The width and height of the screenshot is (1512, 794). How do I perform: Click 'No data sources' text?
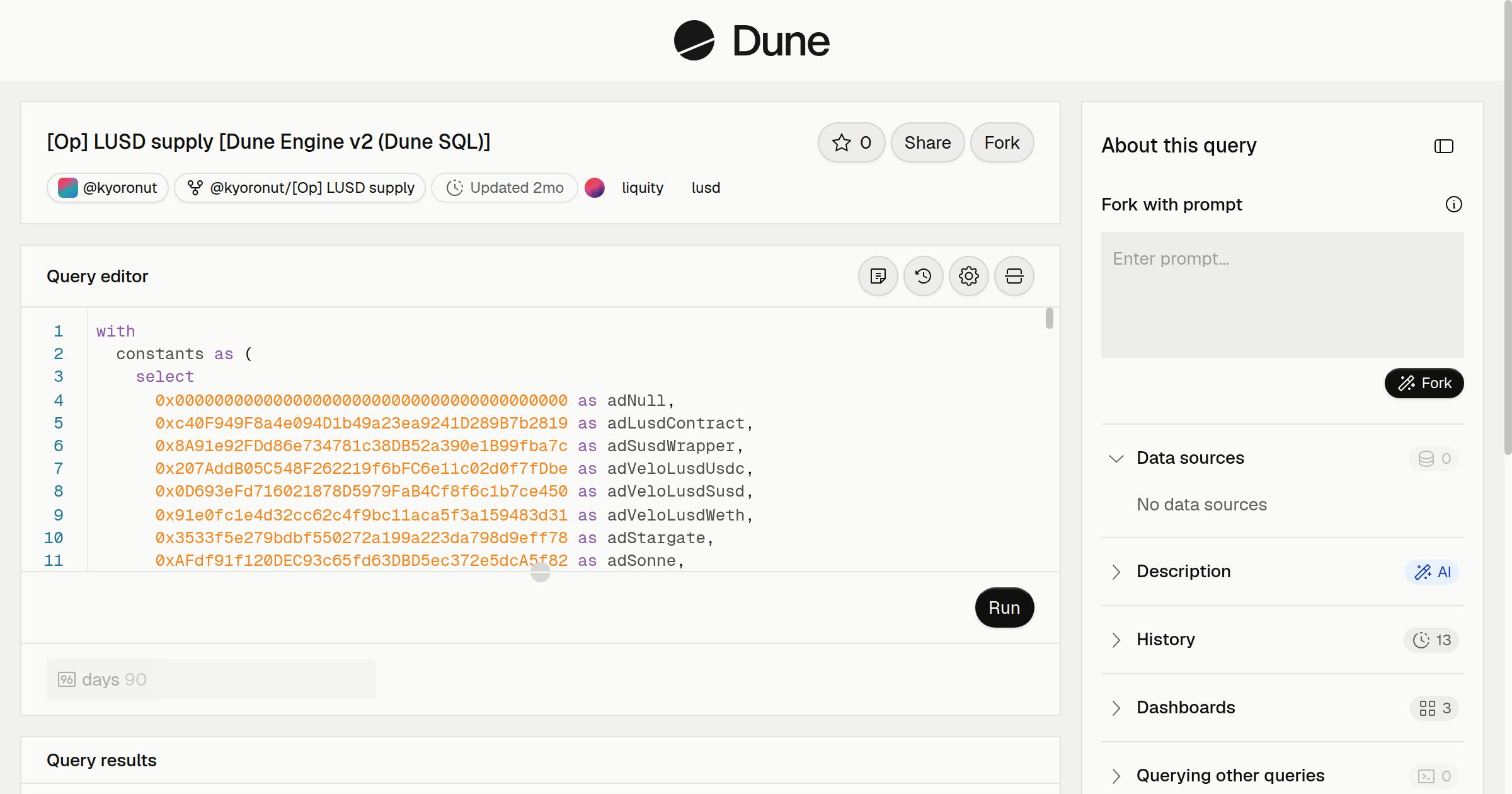coord(1201,505)
